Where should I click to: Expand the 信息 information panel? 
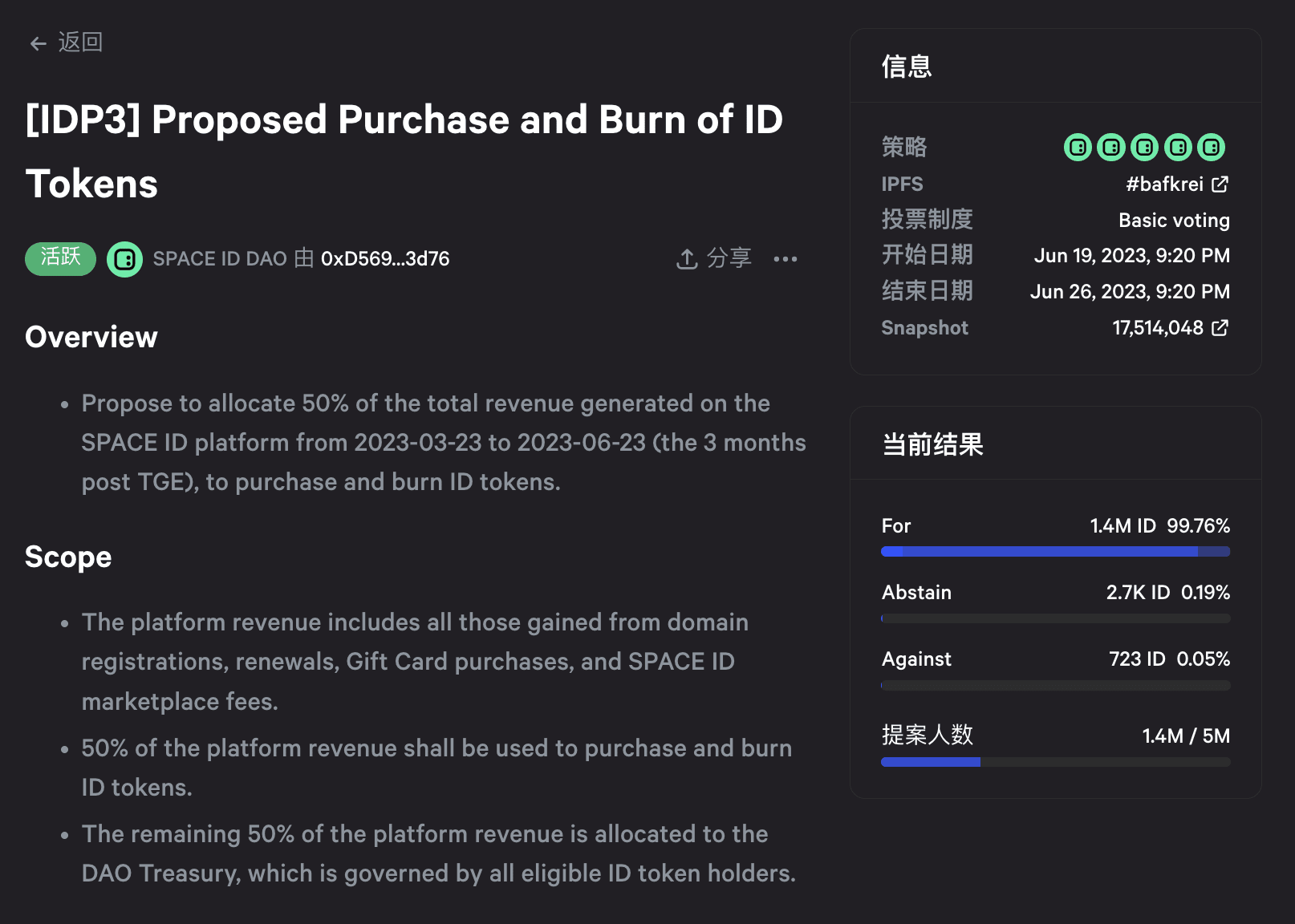coord(906,67)
